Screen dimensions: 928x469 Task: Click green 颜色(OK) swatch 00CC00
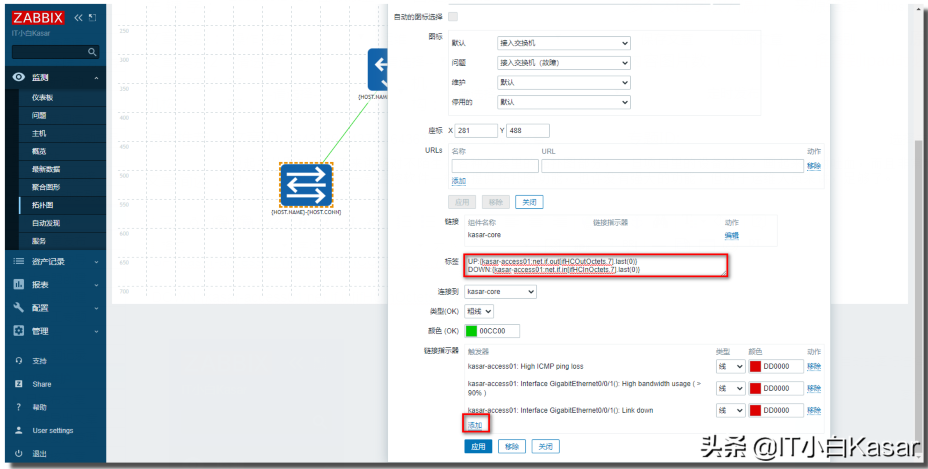coord(472,330)
